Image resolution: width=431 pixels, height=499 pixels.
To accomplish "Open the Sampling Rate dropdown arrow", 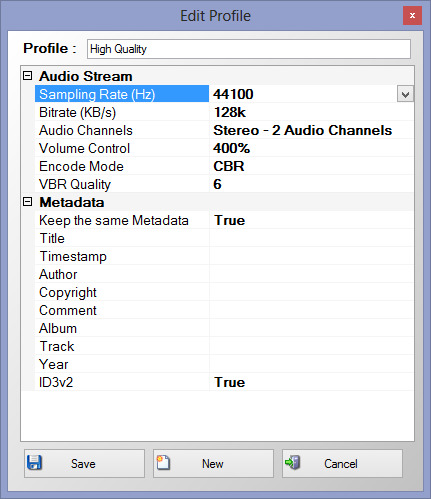I will tap(405, 94).
